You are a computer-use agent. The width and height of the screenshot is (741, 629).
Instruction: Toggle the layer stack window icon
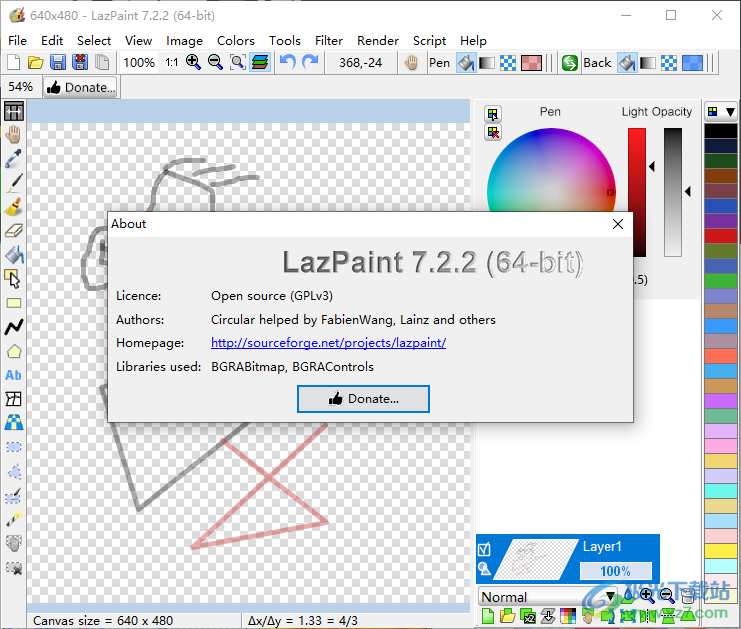tap(260, 62)
